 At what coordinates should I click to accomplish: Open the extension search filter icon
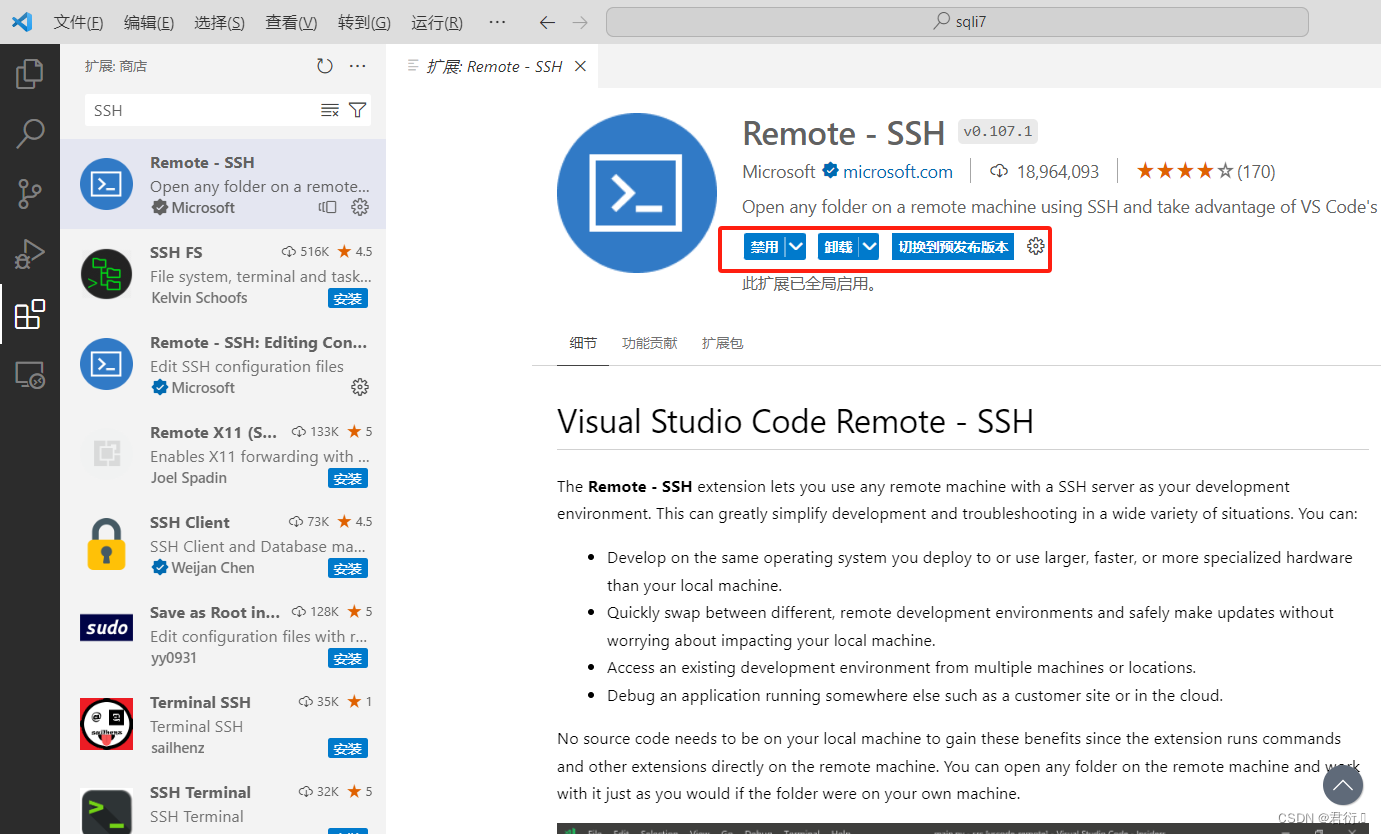(358, 110)
